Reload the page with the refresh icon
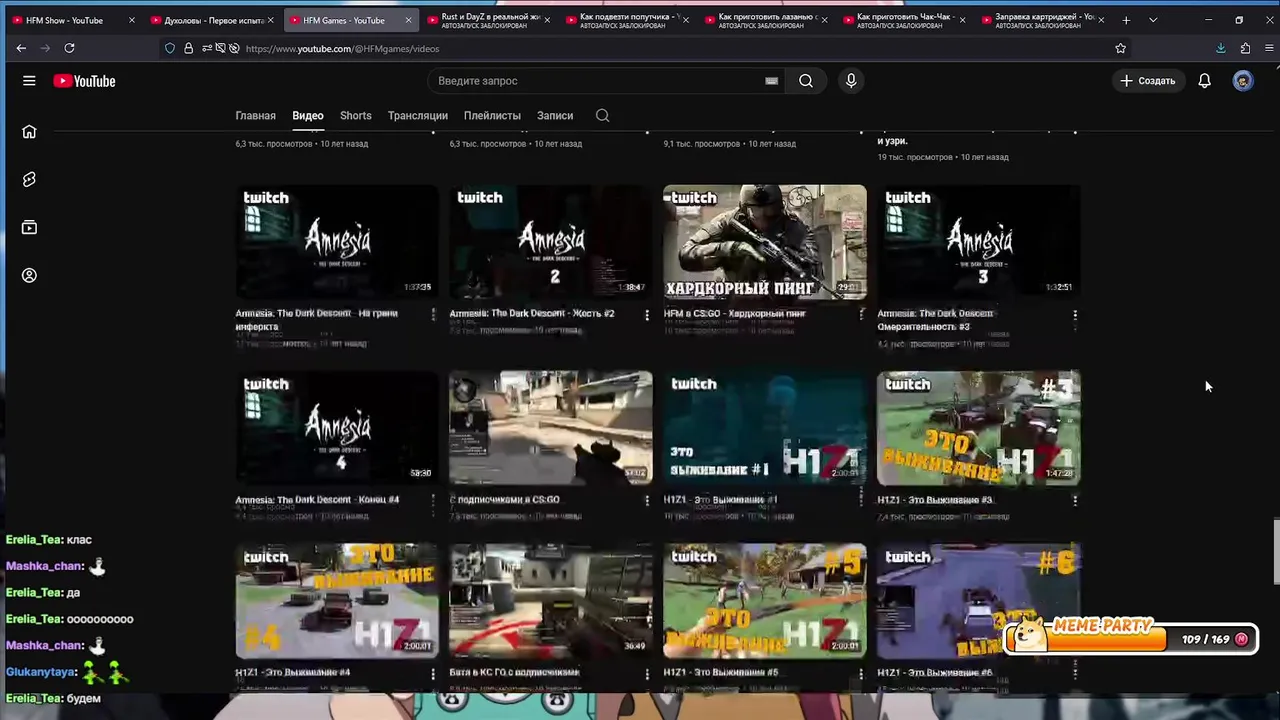Image resolution: width=1280 pixels, height=720 pixels. coord(69,48)
